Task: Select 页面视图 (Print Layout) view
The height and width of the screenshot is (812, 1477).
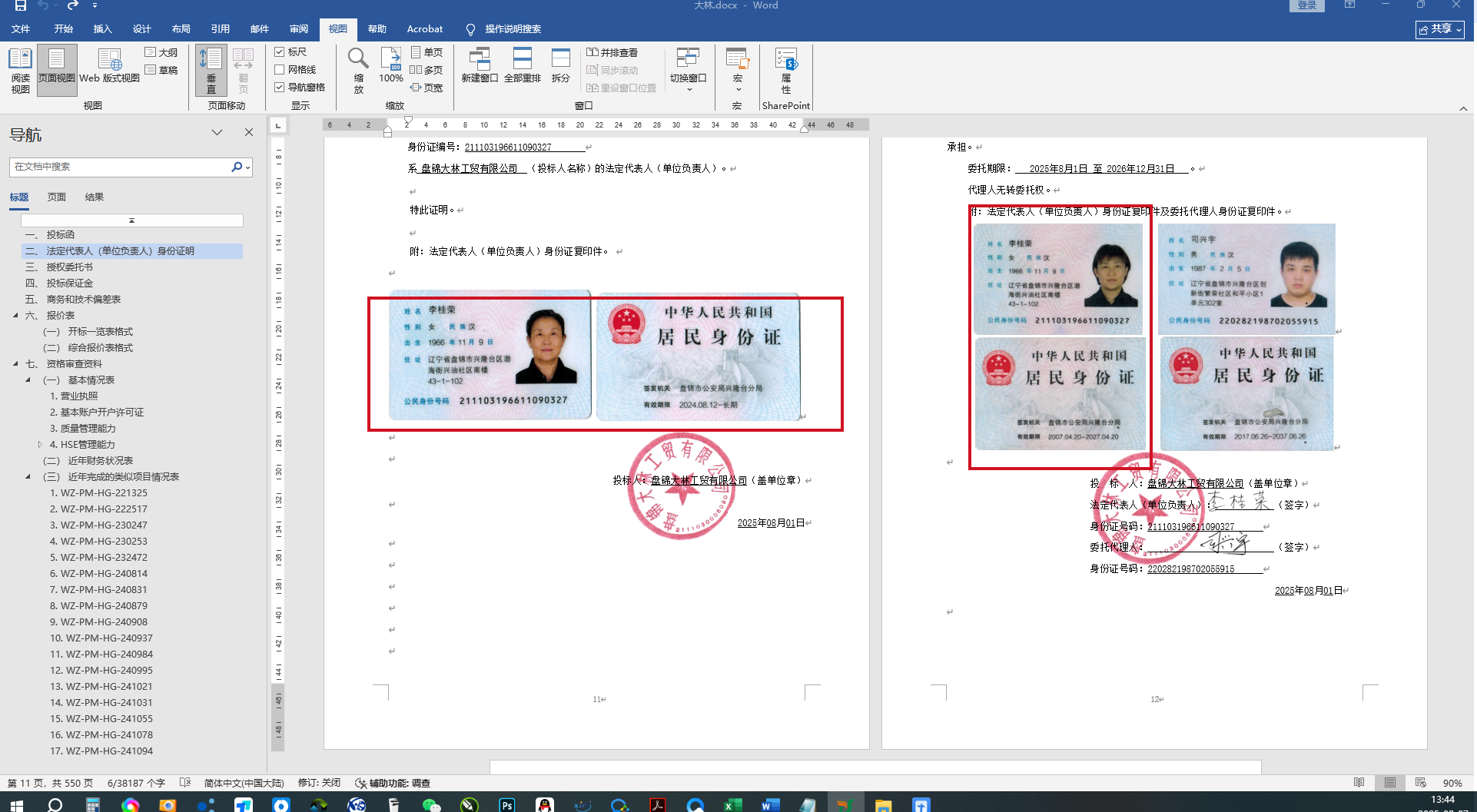Action: click(x=57, y=70)
